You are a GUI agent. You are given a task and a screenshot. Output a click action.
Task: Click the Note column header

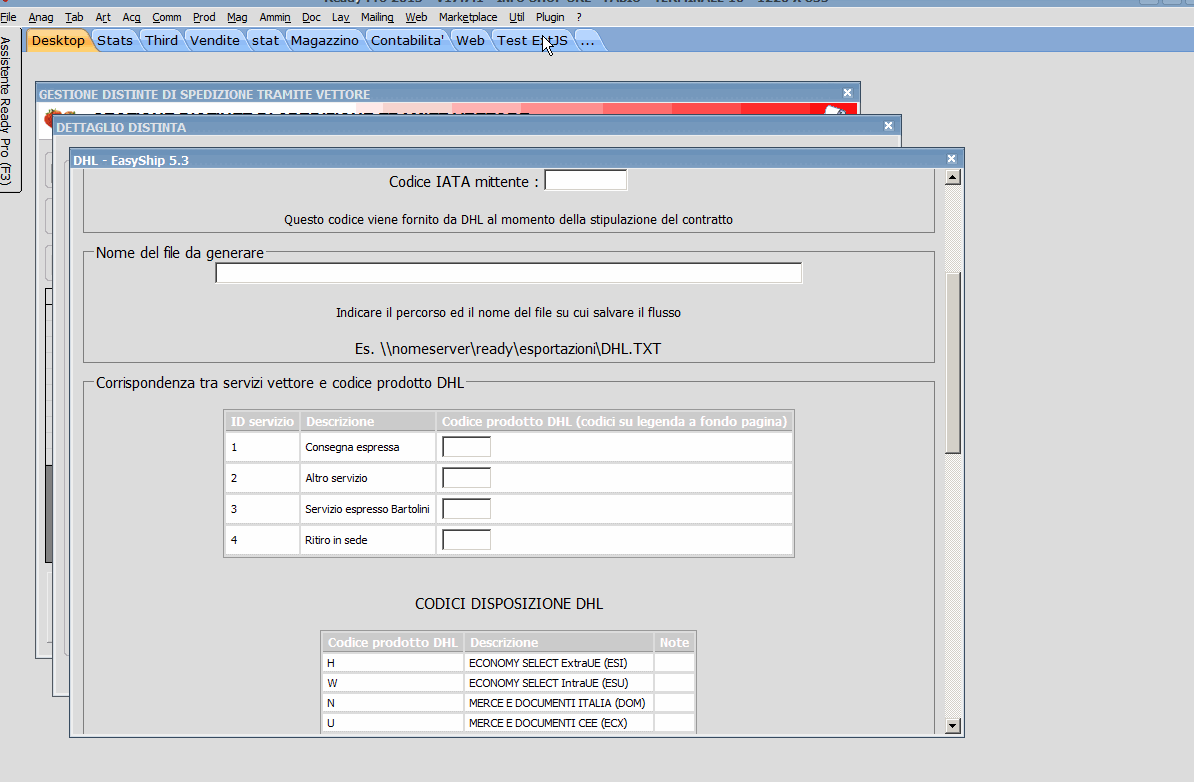point(674,642)
